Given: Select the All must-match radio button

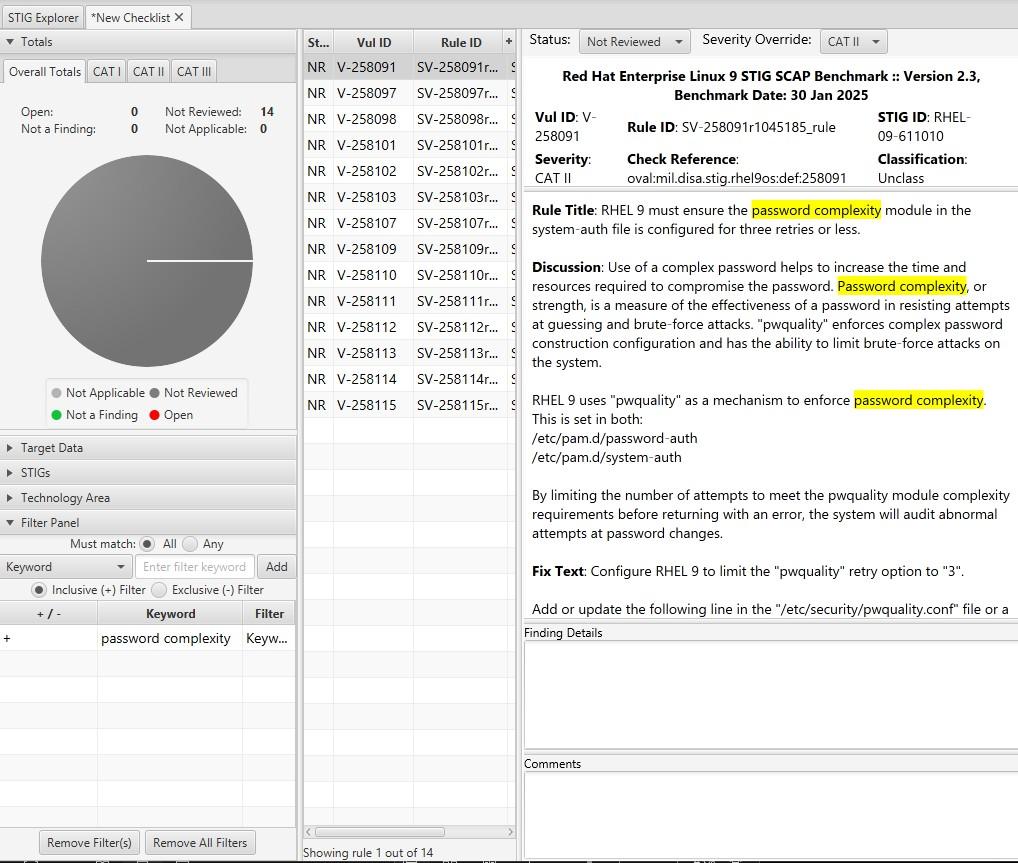Looking at the screenshot, I should point(147,544).
